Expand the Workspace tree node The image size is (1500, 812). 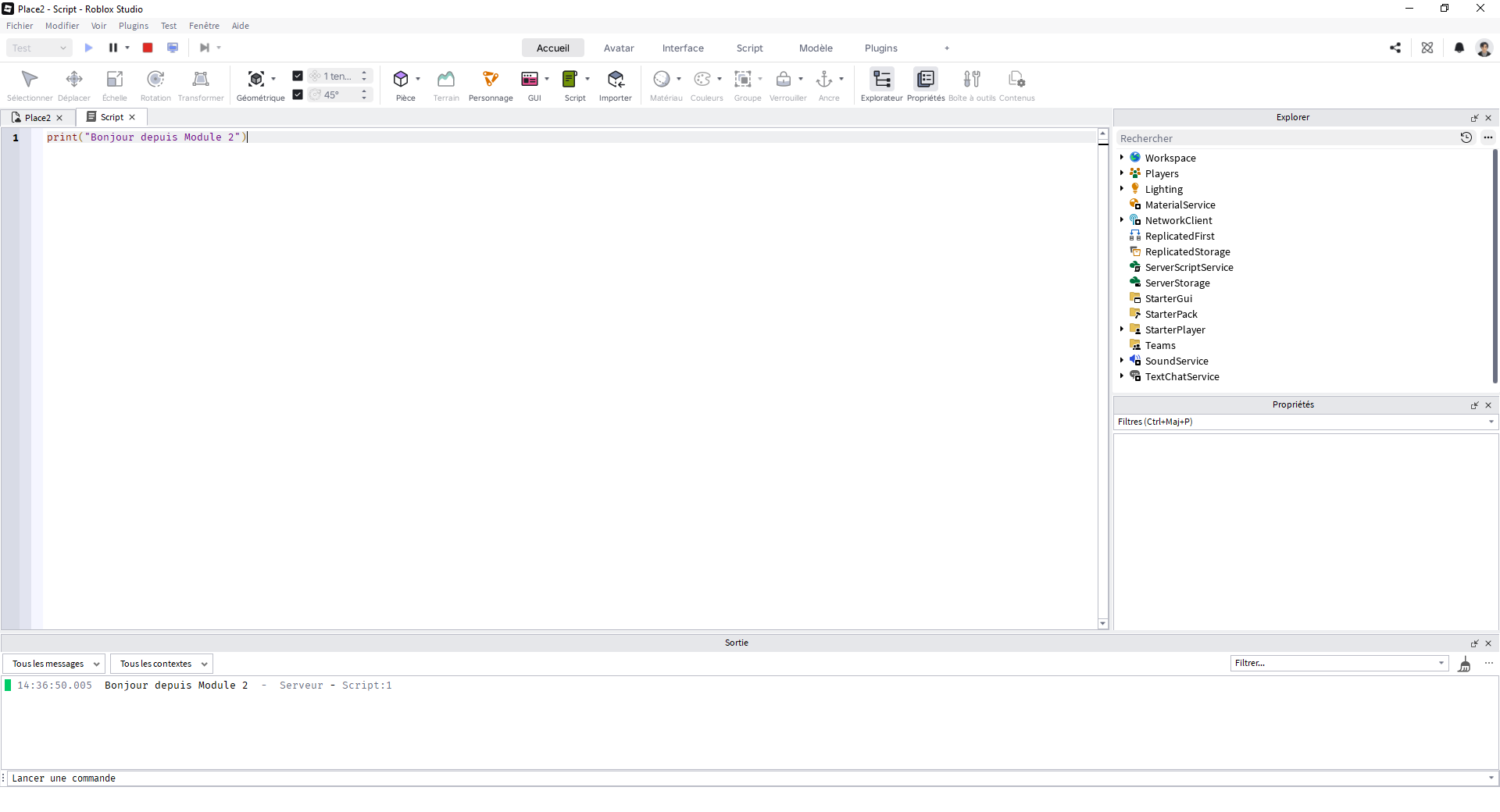(x=1122, y=157)
